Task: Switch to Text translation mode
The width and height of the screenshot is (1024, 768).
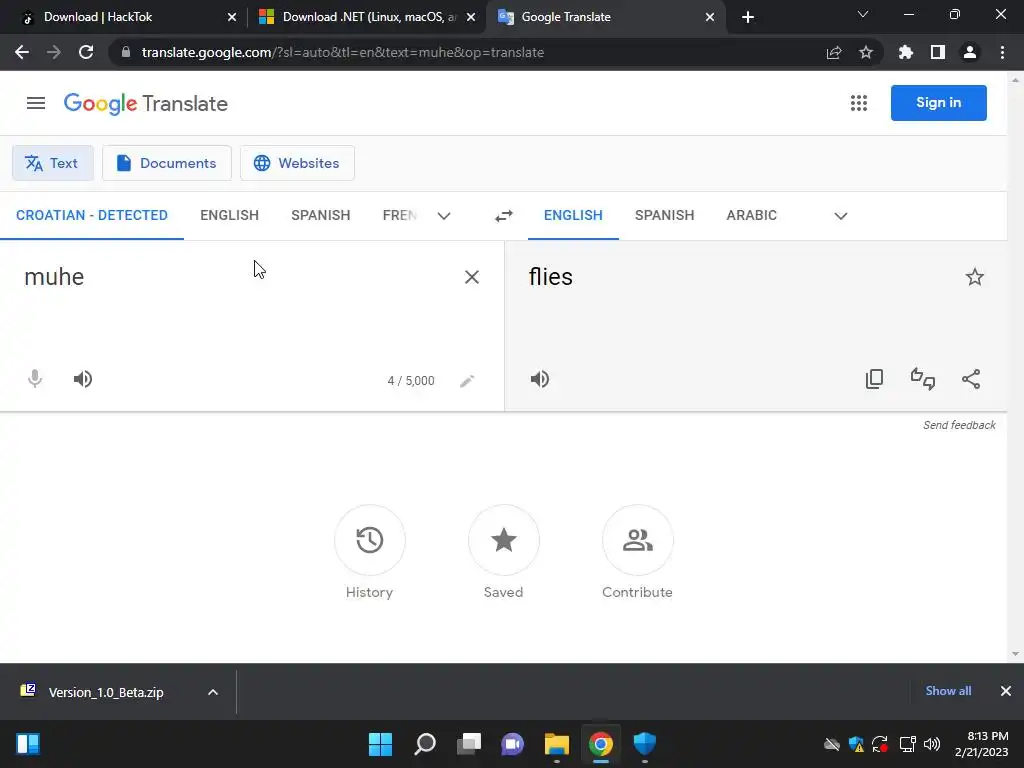Action: [53, 163]
